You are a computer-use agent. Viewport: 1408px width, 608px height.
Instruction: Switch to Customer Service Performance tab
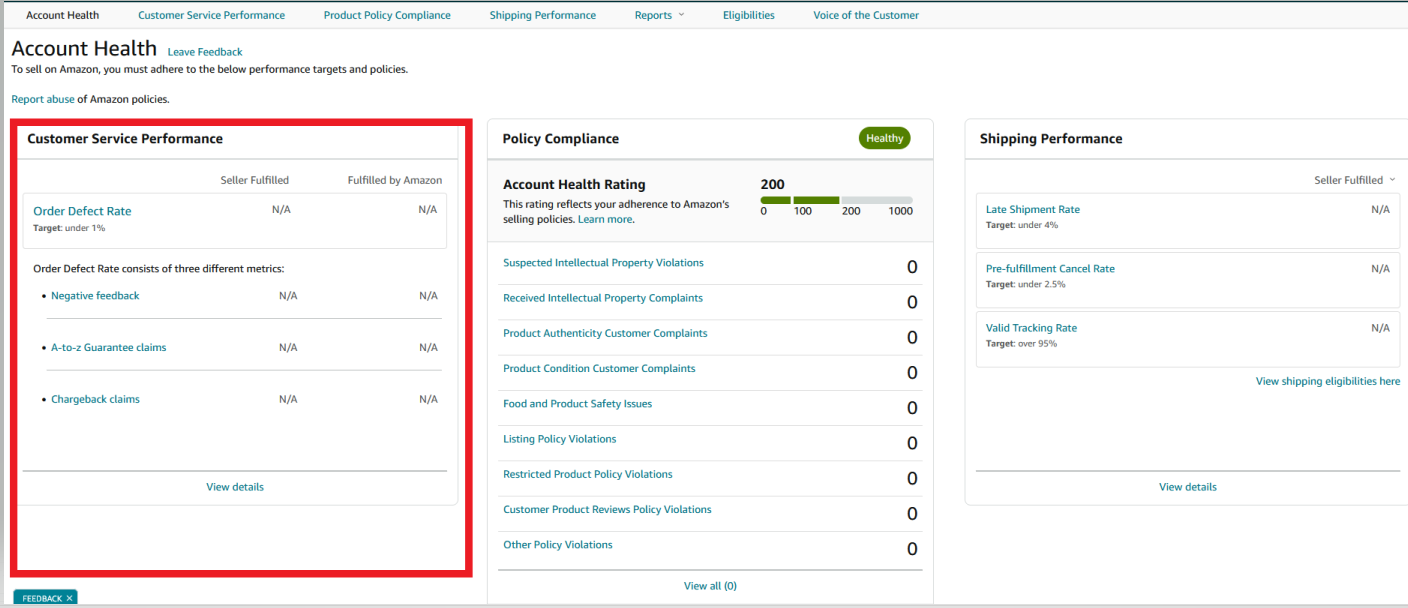point(211,15)
